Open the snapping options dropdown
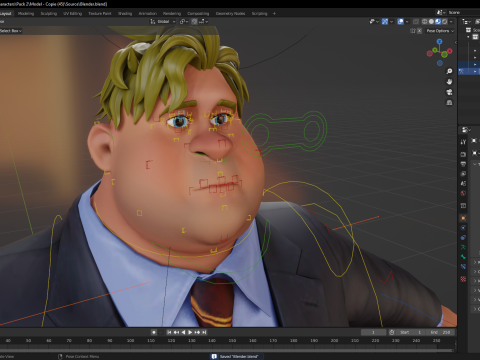 pos(203,21)
